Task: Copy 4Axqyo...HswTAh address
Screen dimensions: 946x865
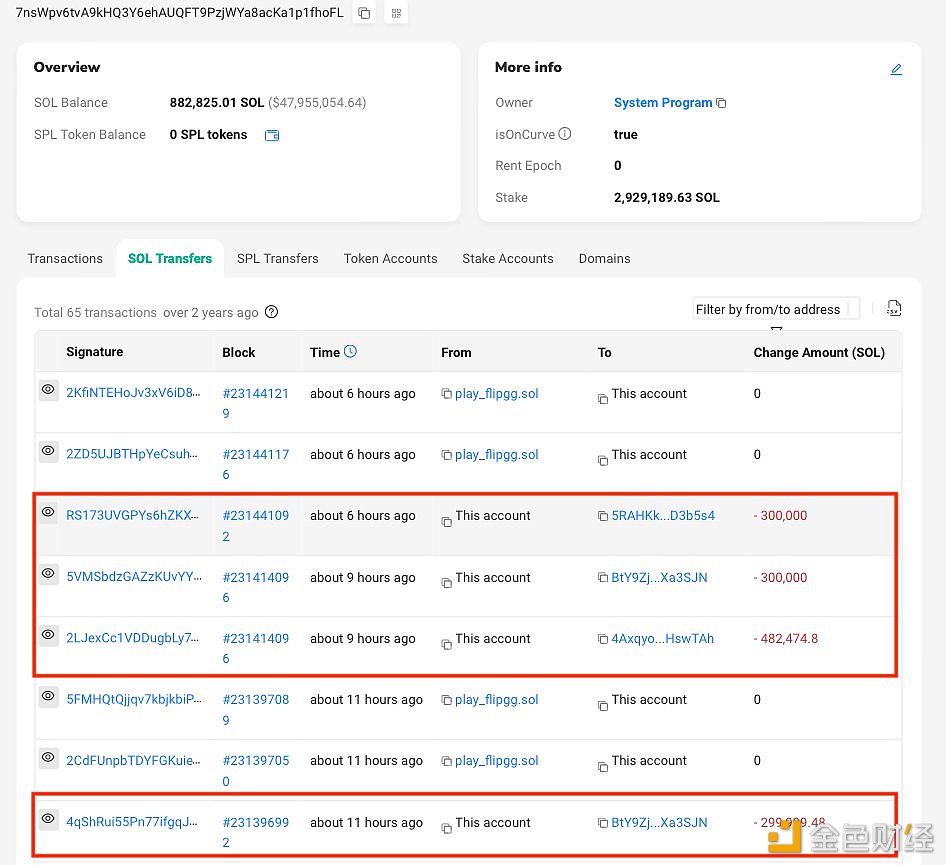Action: pyautogui.click(x=603, y=639)
